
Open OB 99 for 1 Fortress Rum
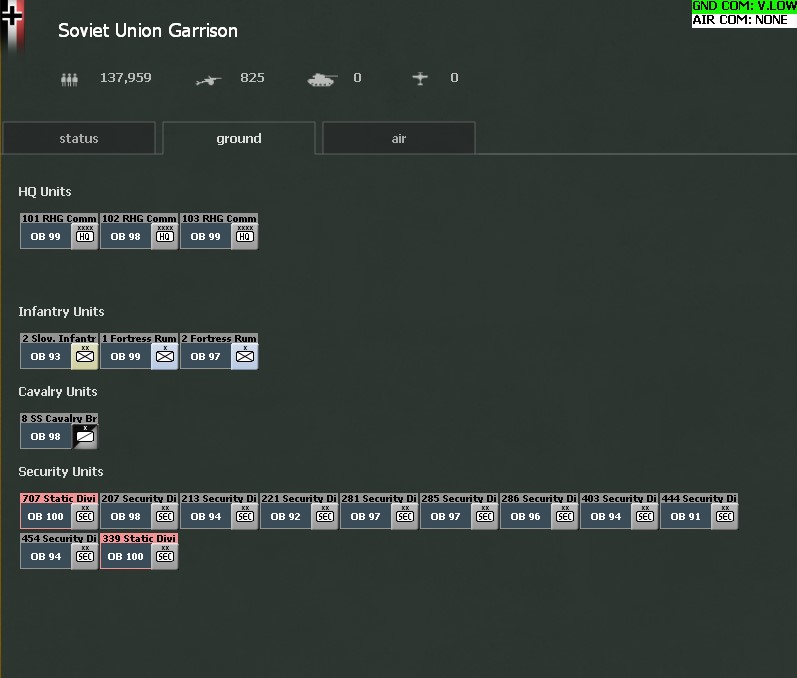126,357
